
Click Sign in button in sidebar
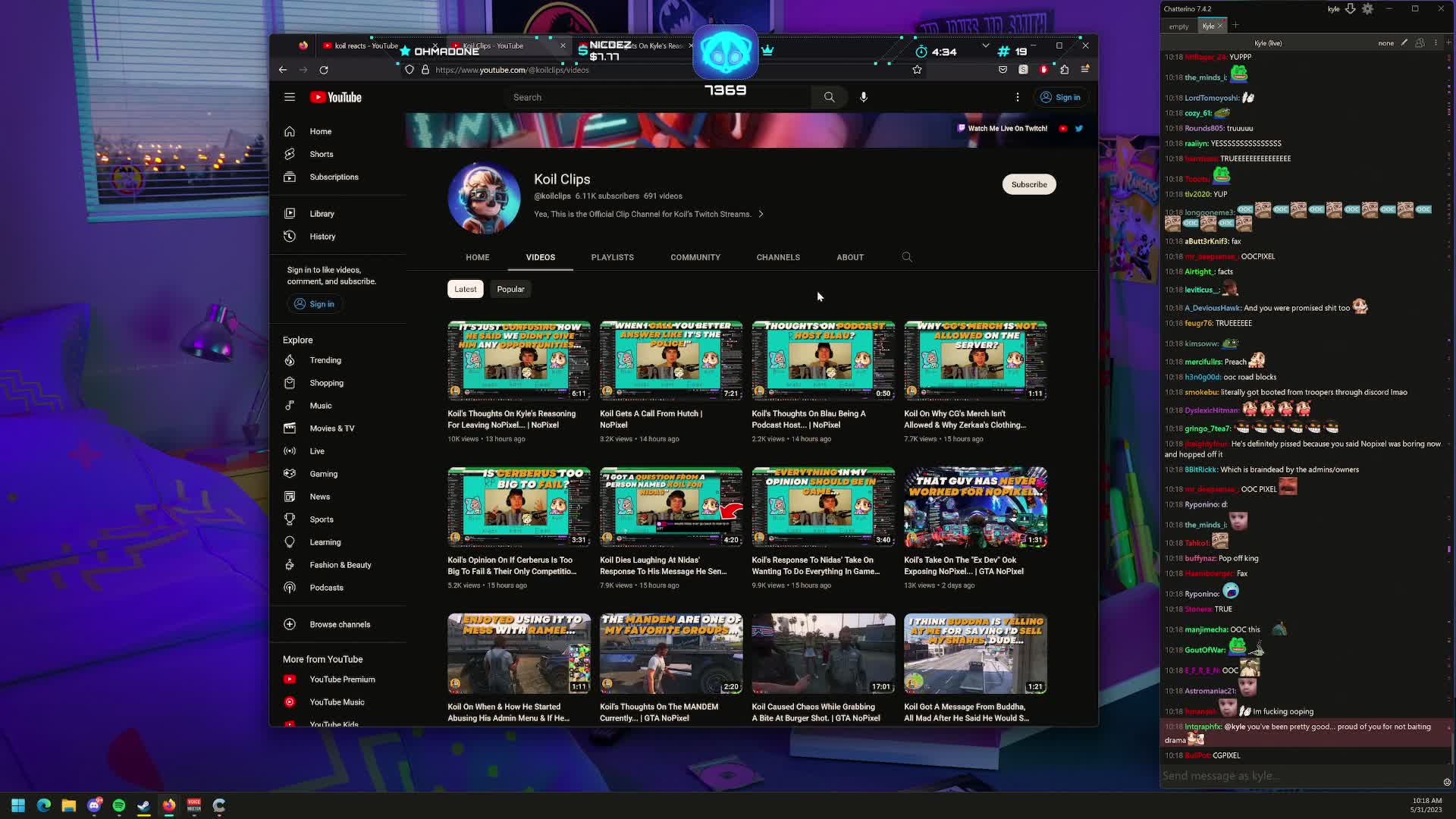[x=315, y=304]
